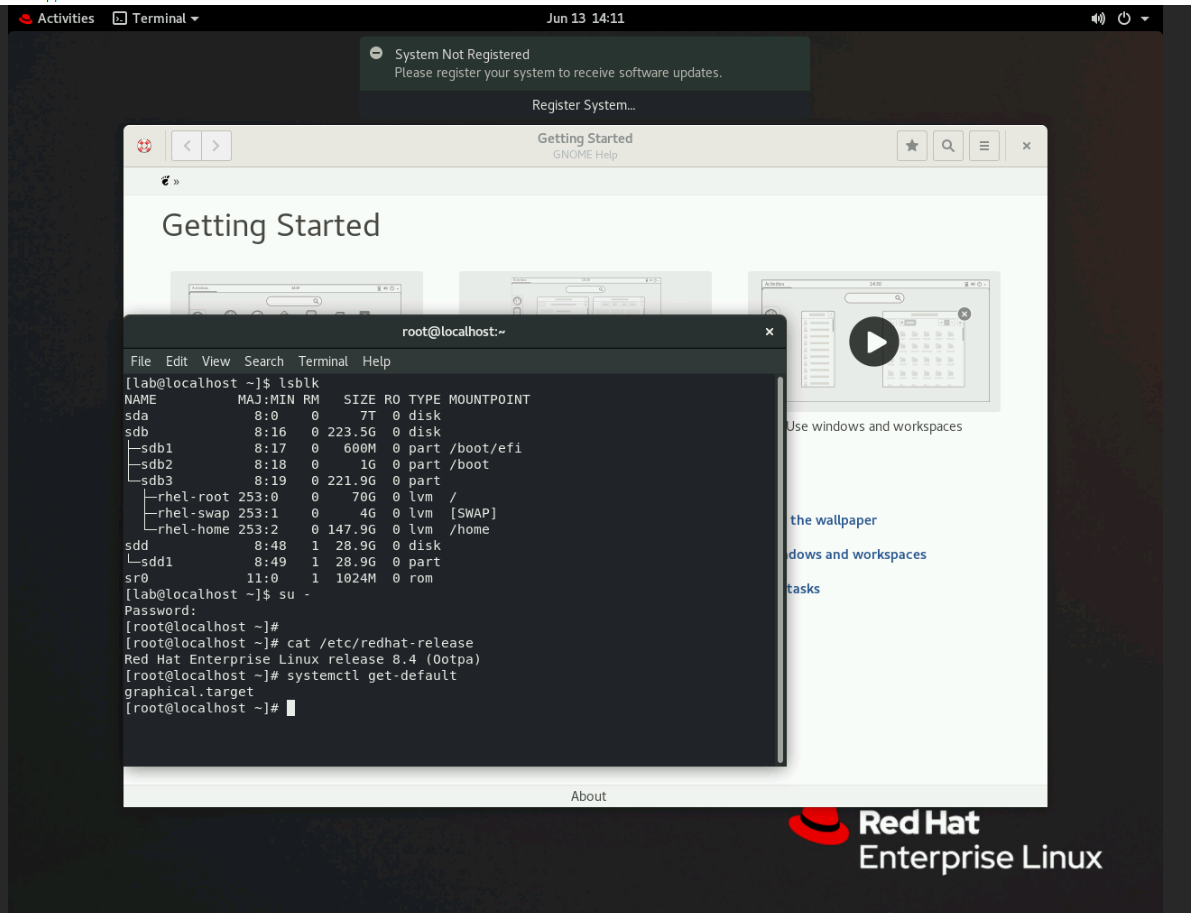Image resolution: width=1191 pixels, height=913 pixels.
Task: Open the Search menu in the Terminal window
Action: coord(263,361)
